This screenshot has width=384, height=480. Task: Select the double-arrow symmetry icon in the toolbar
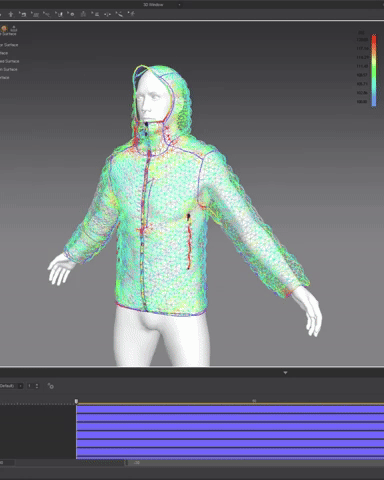point(107,14)
